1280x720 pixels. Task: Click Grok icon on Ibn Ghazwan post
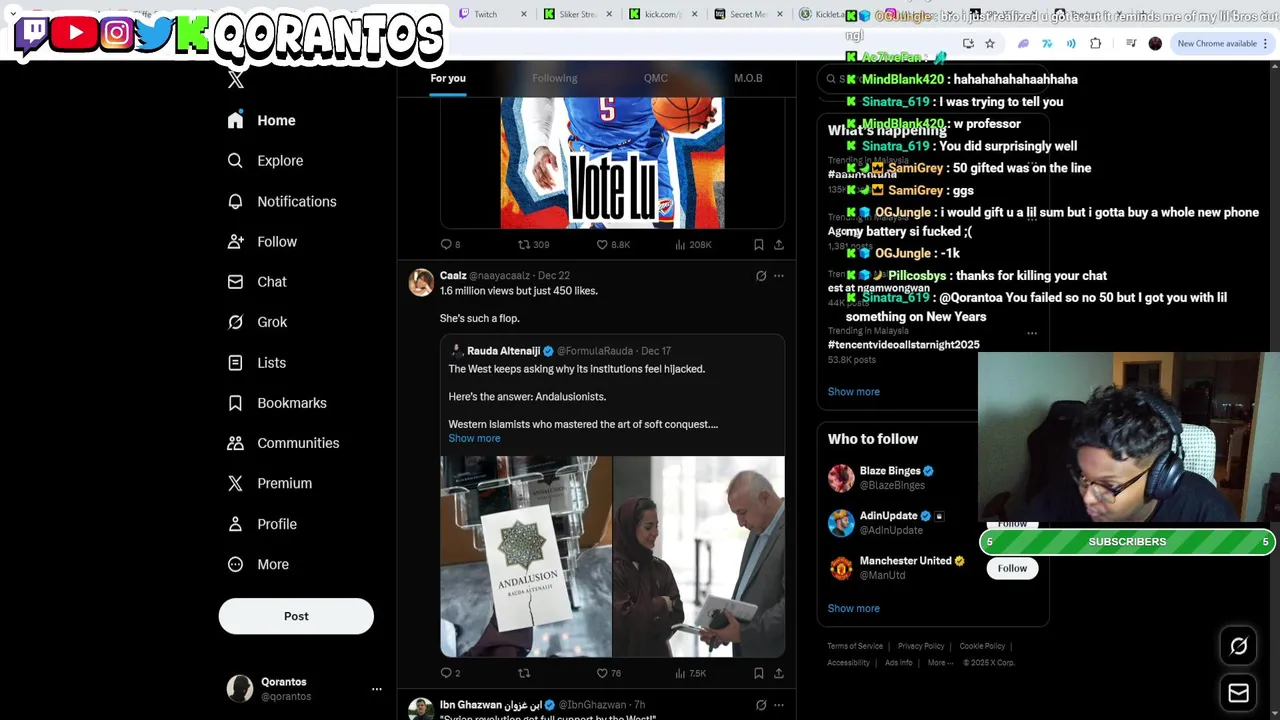(x=761, y=705)
